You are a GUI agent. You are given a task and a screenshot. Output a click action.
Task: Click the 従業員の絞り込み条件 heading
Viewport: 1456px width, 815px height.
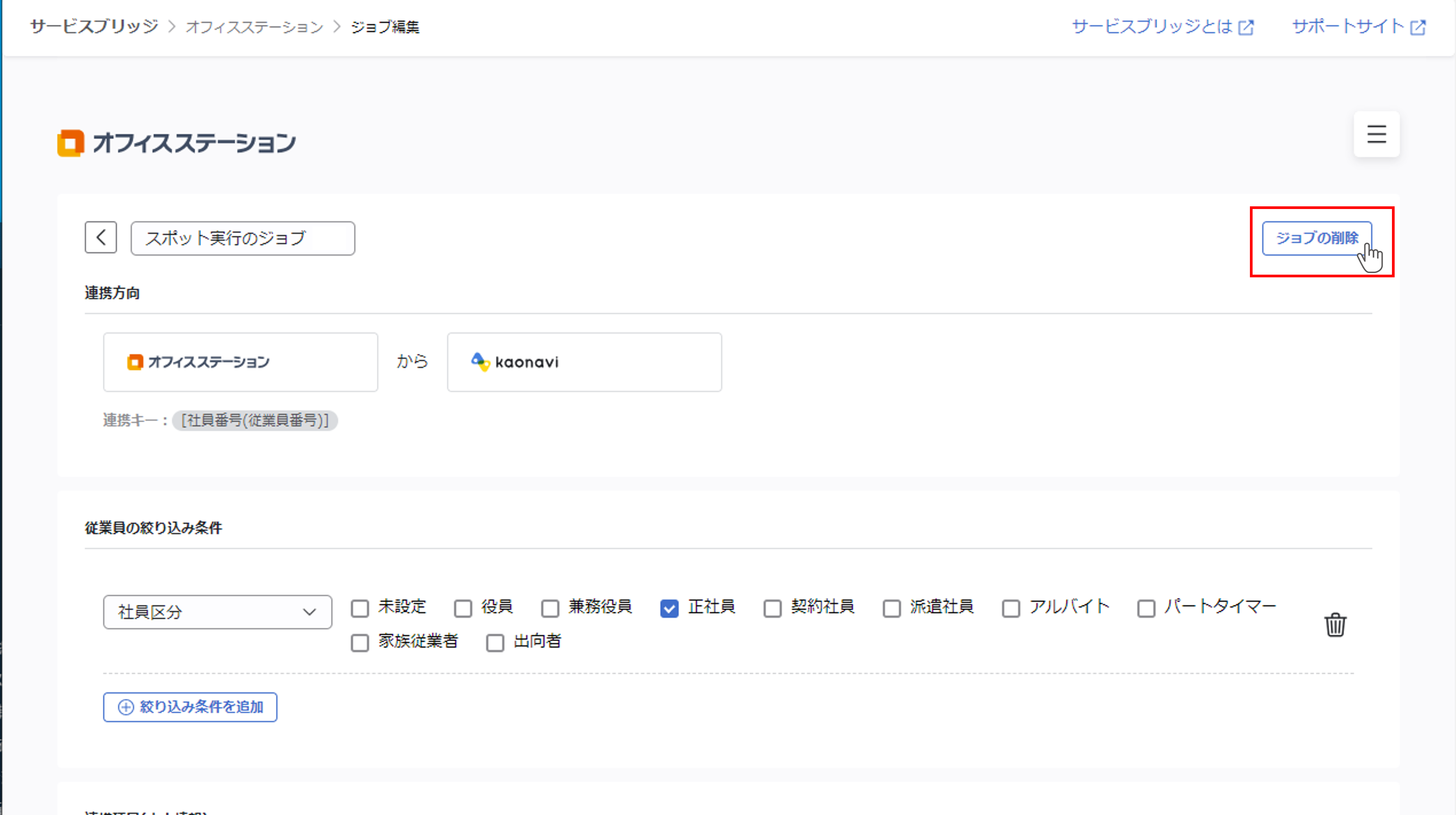tap(153, 528)
